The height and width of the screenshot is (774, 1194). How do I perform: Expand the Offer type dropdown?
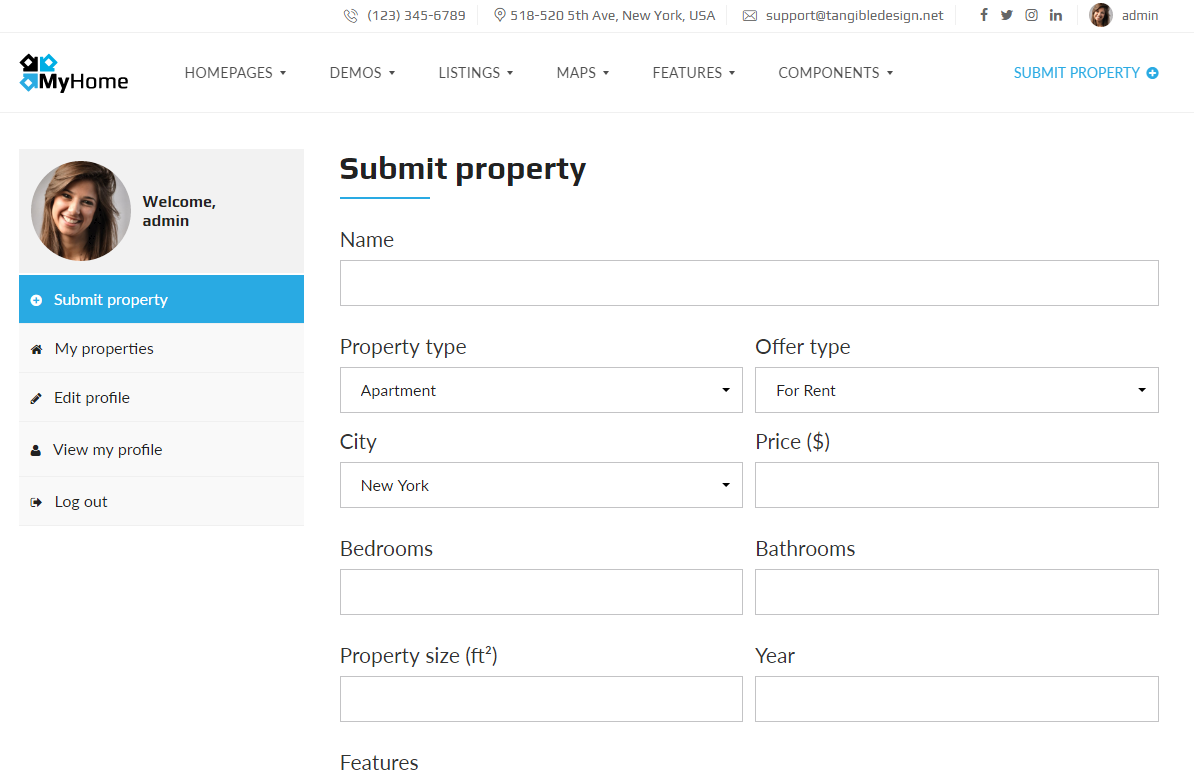[x=956, y=390]
